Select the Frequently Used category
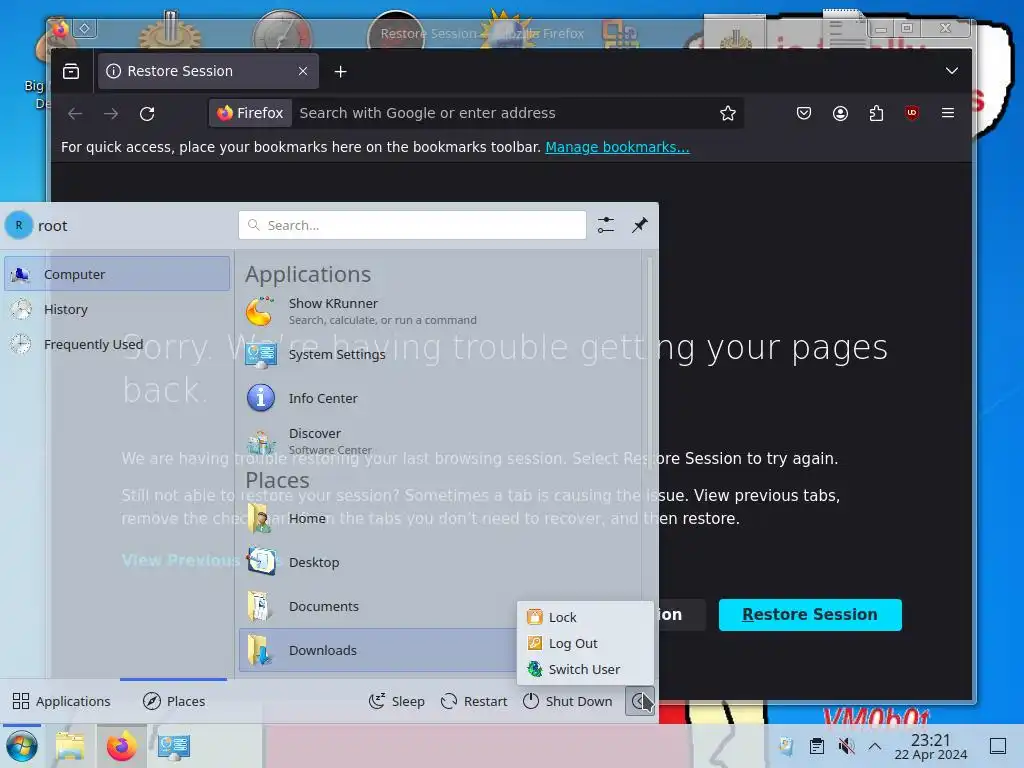1024x768 pixels. (118, 344)
